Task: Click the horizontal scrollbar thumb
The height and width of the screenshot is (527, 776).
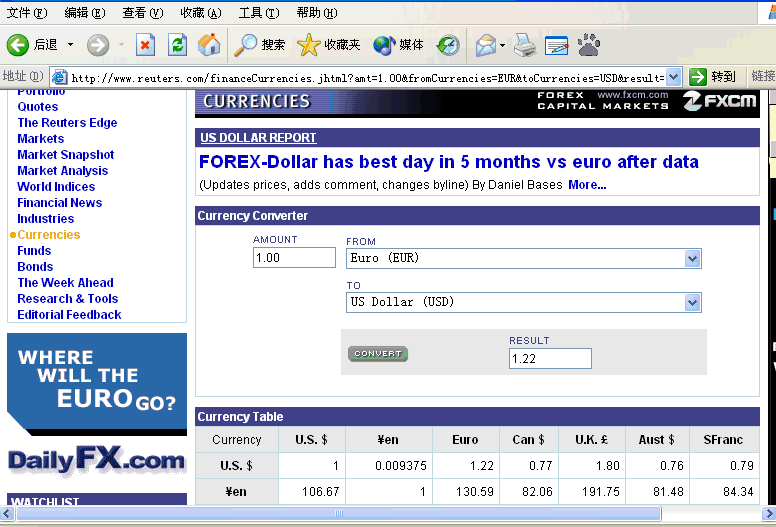Action: click(339, 514)
